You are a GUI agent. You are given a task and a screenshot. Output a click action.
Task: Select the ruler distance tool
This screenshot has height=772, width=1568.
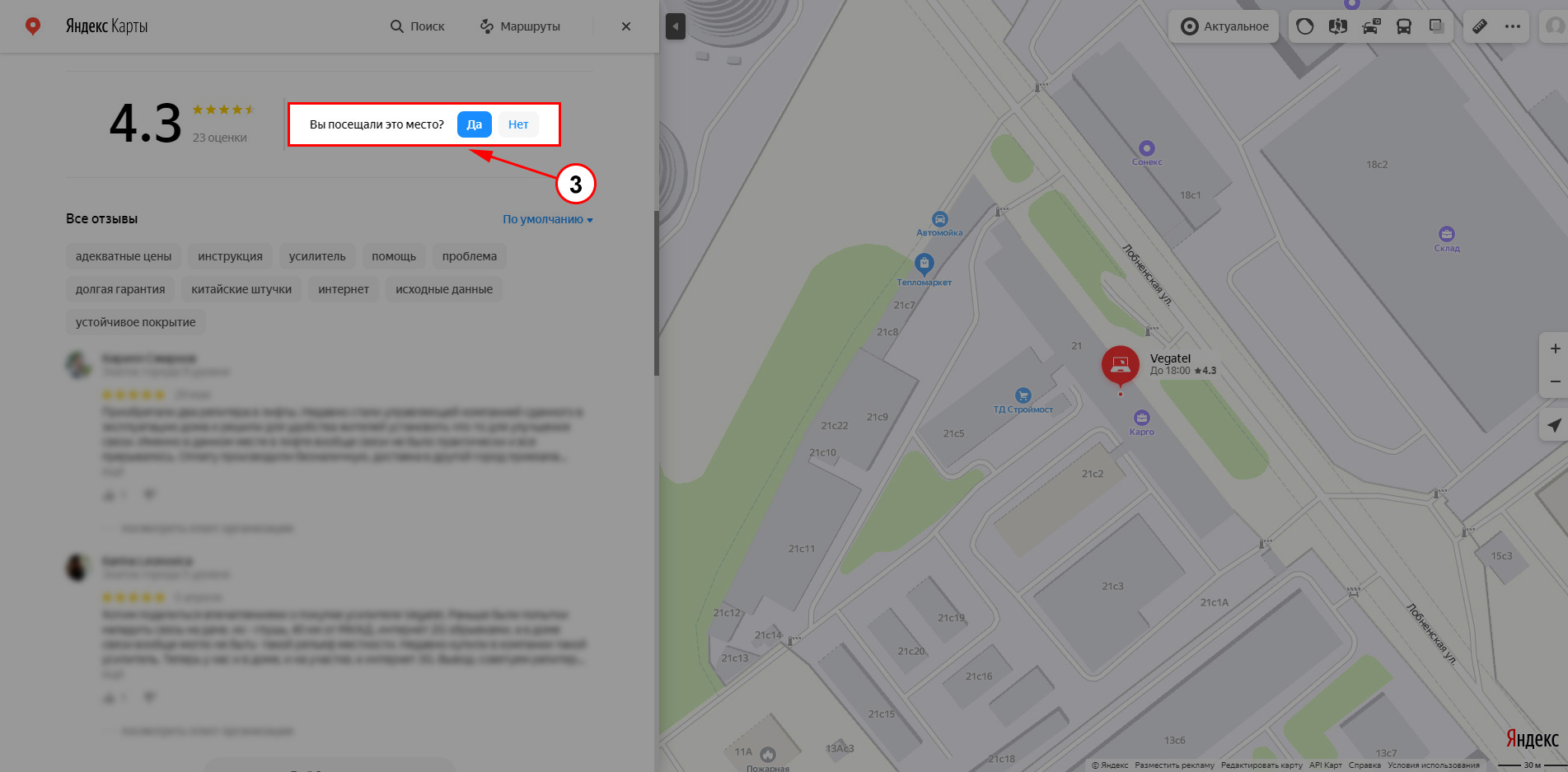click(x=1480, y=26)
